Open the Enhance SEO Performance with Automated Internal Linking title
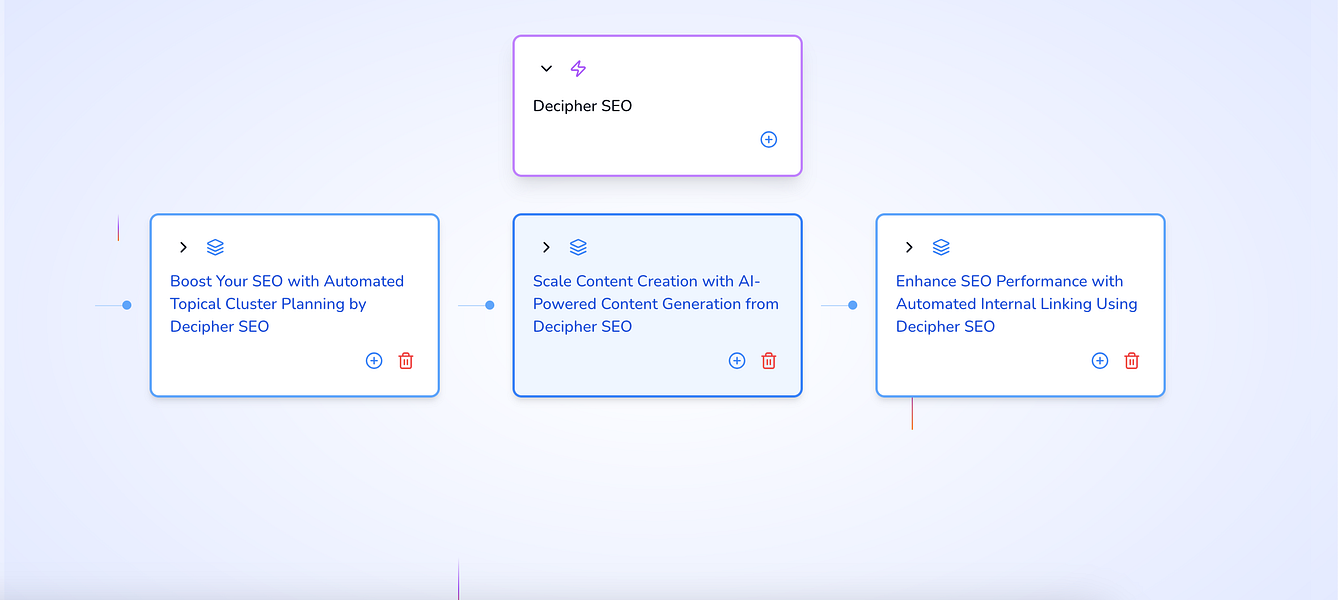 click(1017, 304)
